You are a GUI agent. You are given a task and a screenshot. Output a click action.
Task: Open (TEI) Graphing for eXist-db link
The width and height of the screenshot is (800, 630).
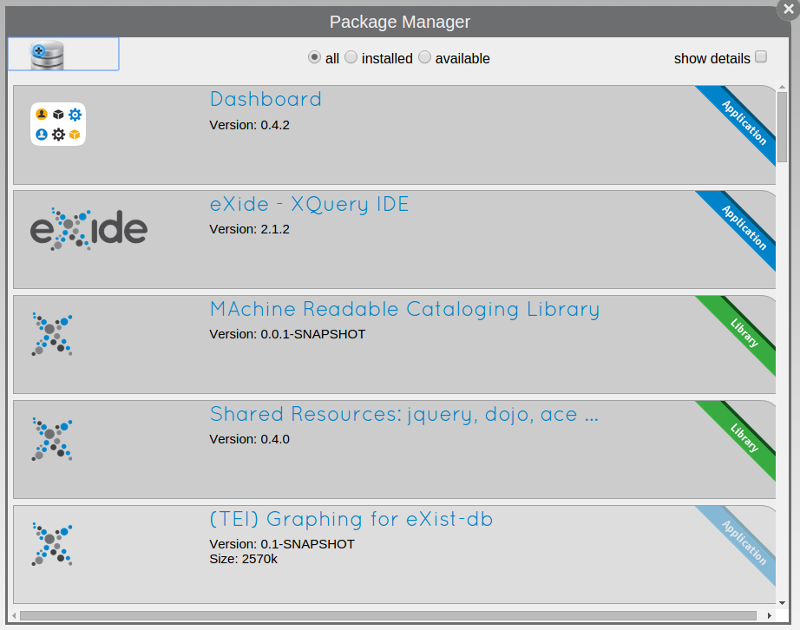click(x=352, y=519)
